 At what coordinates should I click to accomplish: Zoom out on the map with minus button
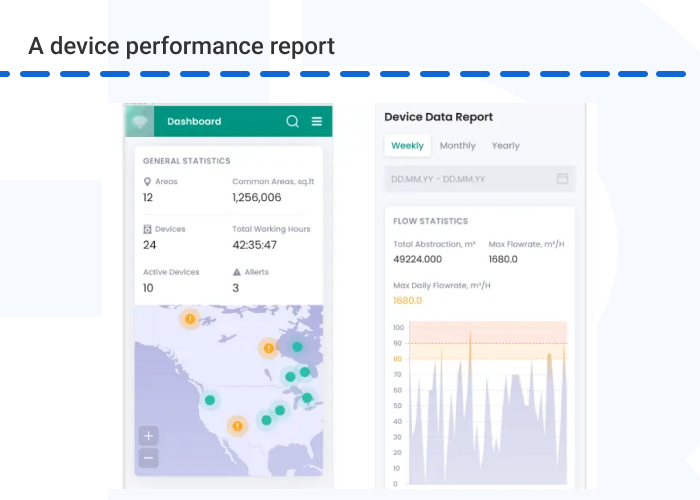[149, 458]
